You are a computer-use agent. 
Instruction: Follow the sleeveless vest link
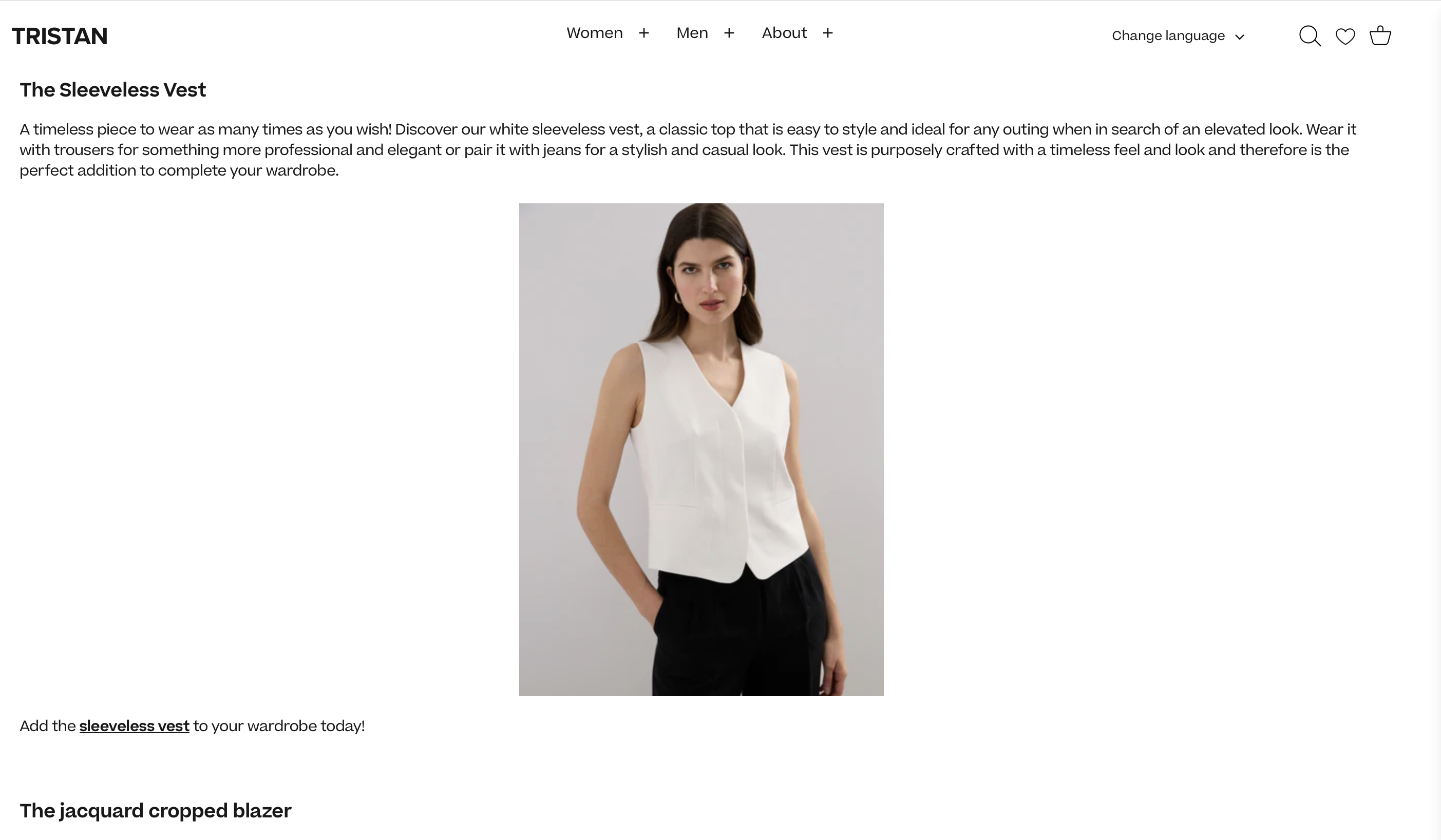[x=134, y=726]
